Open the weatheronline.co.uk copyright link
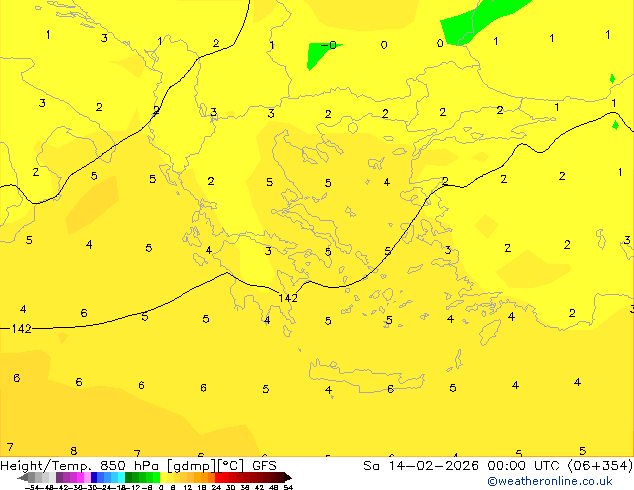Image resolution: width=634 pixels, height=490 pixels. (x=550, y=481)
